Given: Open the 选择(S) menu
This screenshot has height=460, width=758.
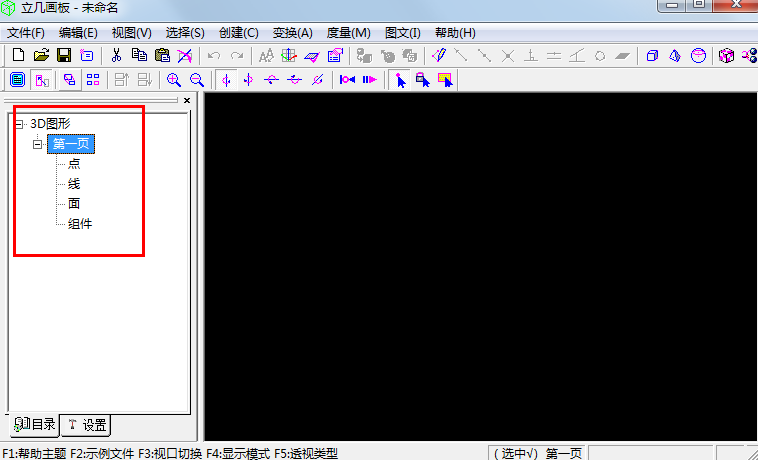Looking at the screenshot, I should pos(185,33).
